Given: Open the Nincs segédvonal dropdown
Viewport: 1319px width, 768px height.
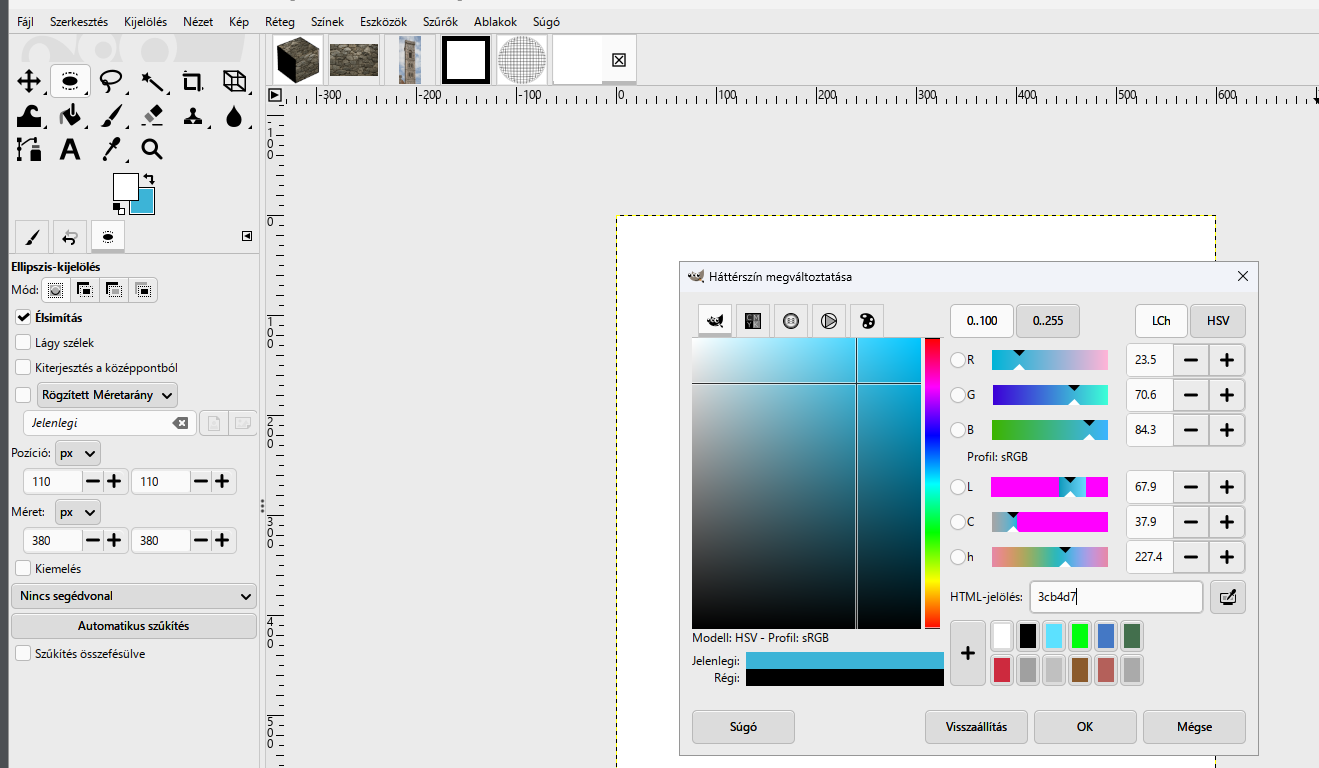Looking at the screenshot, I should point(133,596).
